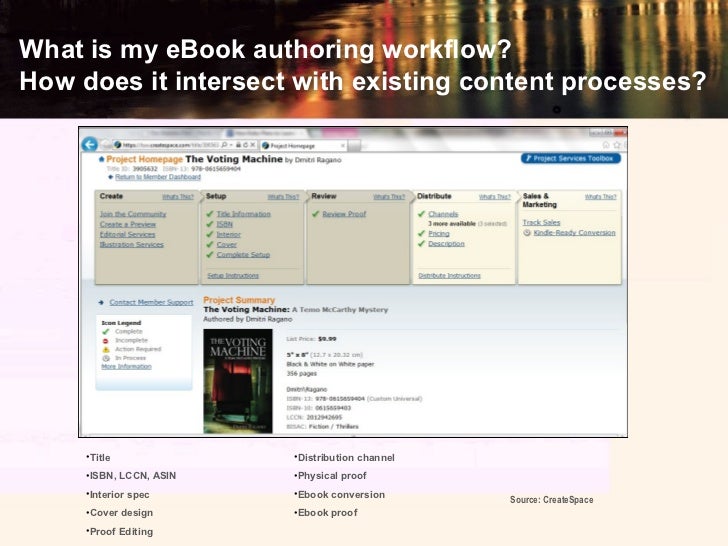Open What's This in Distribute panel

point(494,197)
